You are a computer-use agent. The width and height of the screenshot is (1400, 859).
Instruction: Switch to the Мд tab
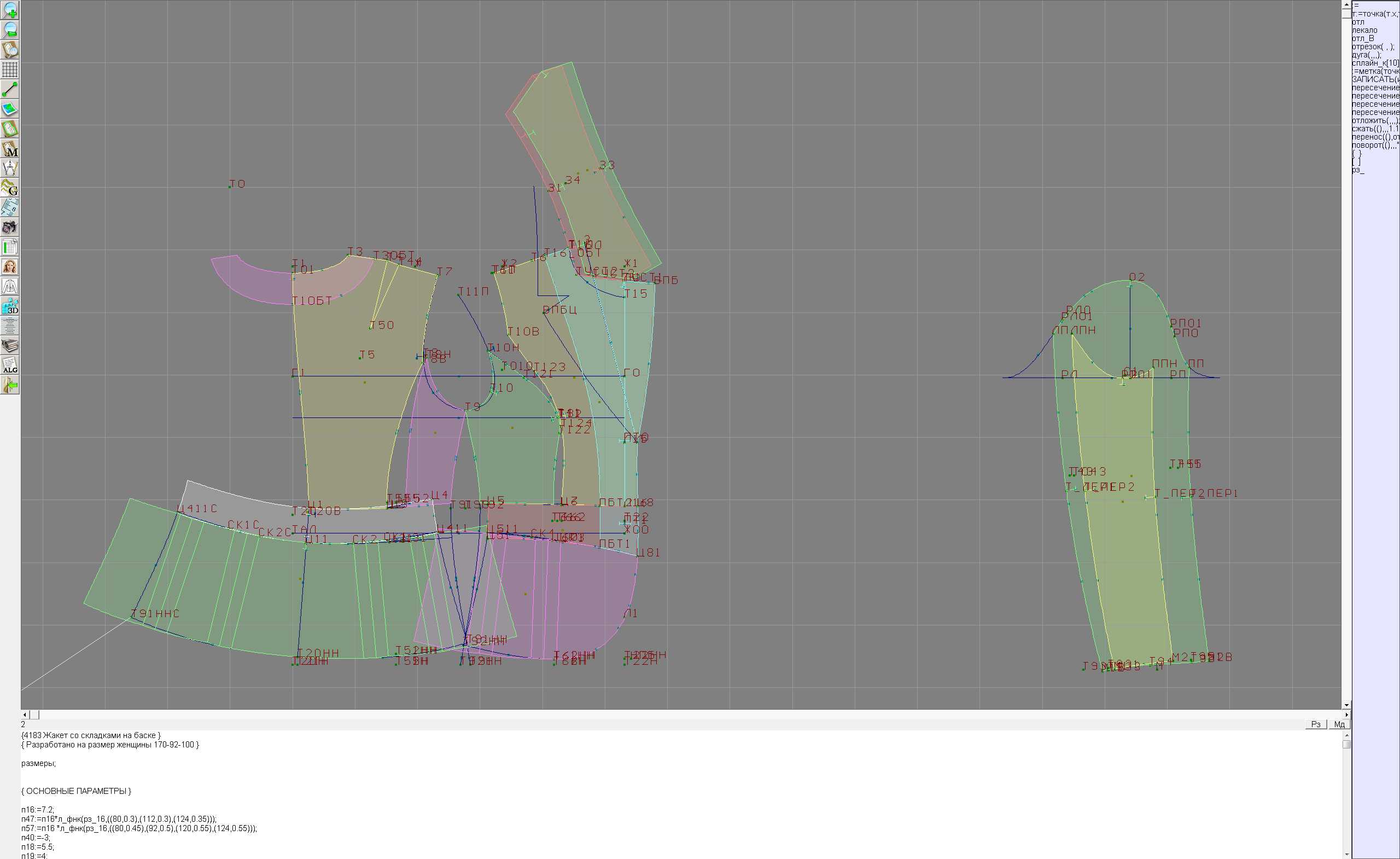pos(1339,724)
